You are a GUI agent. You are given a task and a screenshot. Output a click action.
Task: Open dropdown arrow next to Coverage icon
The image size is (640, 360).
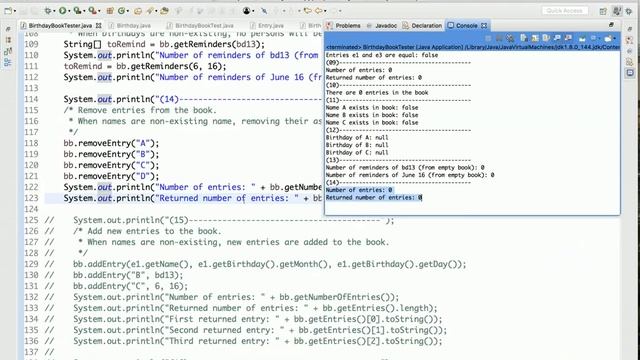(x=84, y=11)
